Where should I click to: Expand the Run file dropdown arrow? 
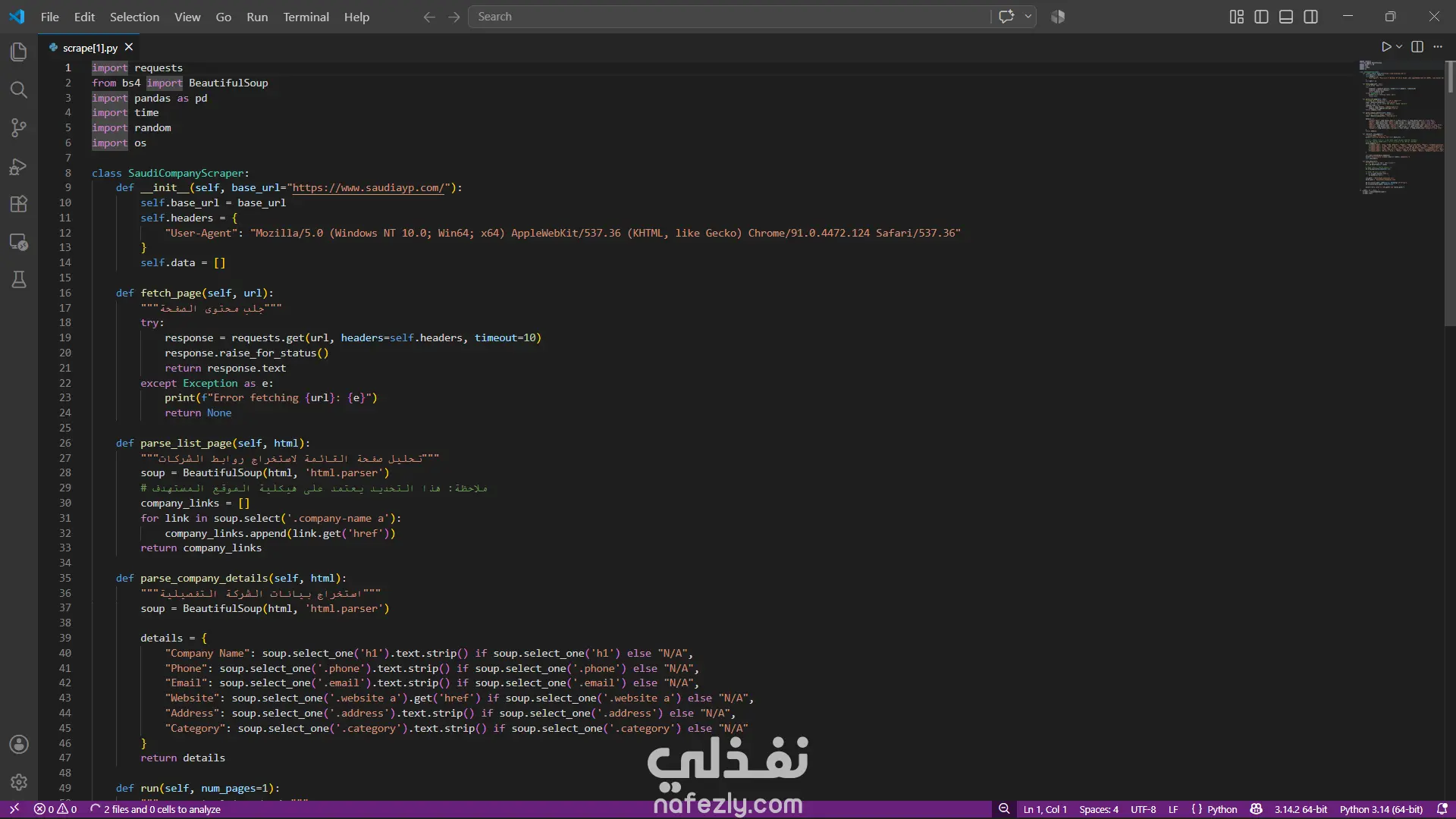[1399, 47]
